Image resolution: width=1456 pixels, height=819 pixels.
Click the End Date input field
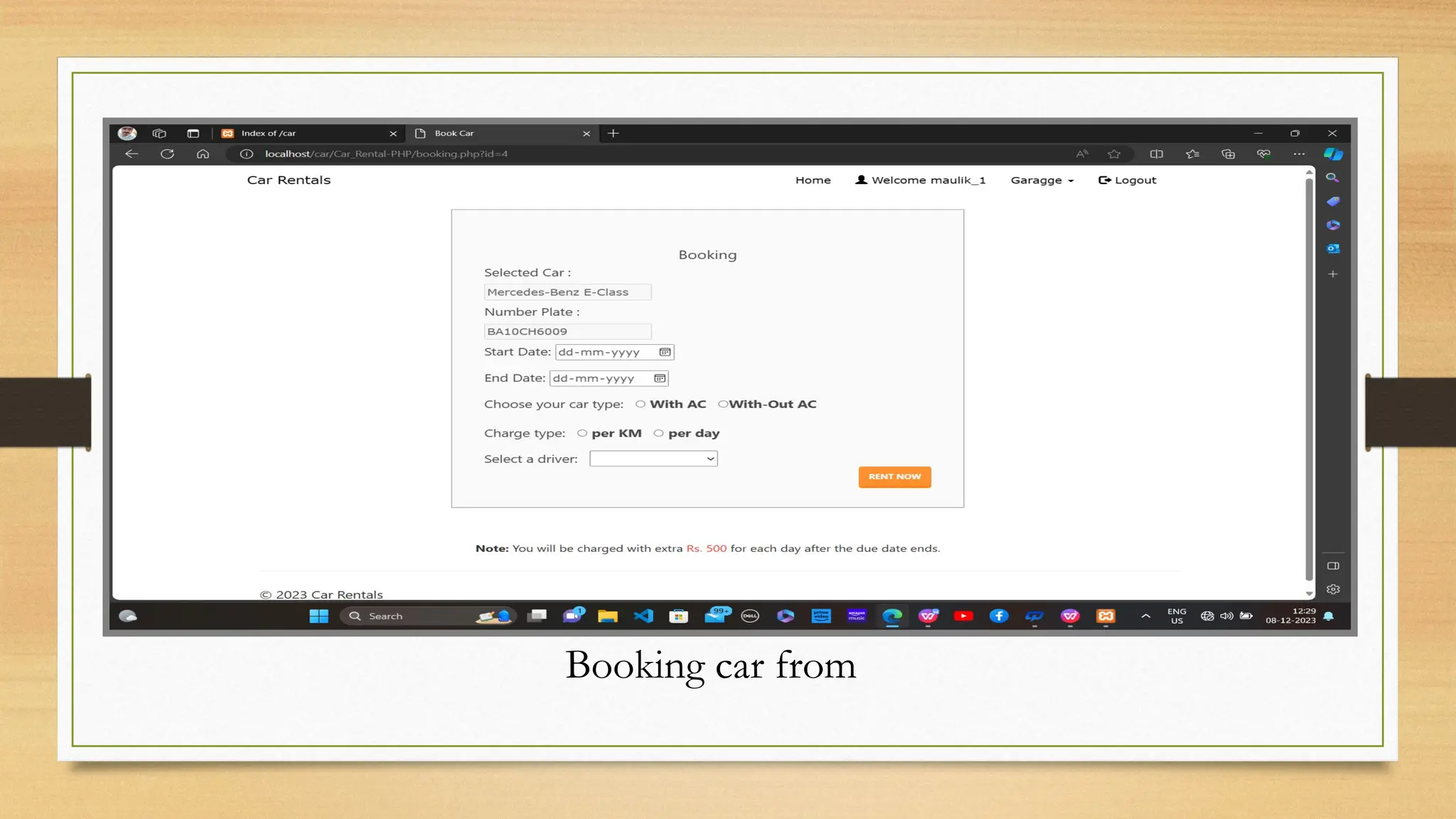pyautogui.click(x=609, y=378)
